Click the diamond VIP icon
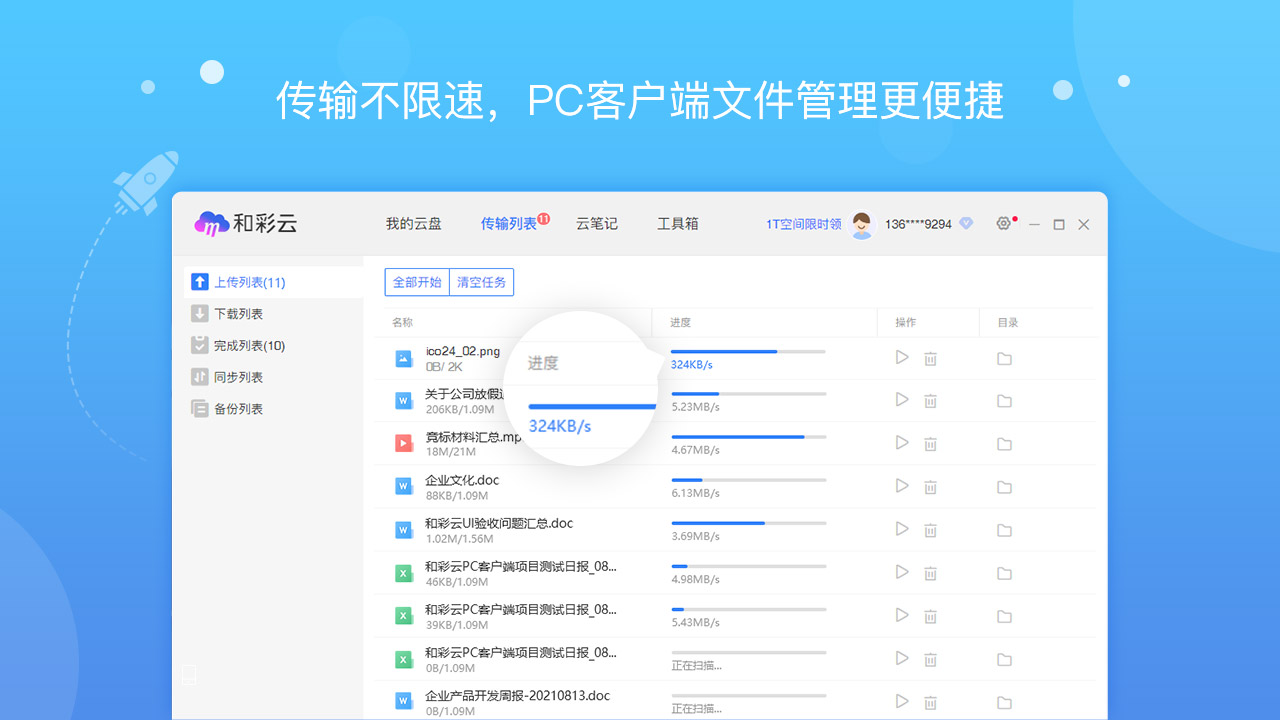Viewport: 1280px width, 720px height. 965,224
